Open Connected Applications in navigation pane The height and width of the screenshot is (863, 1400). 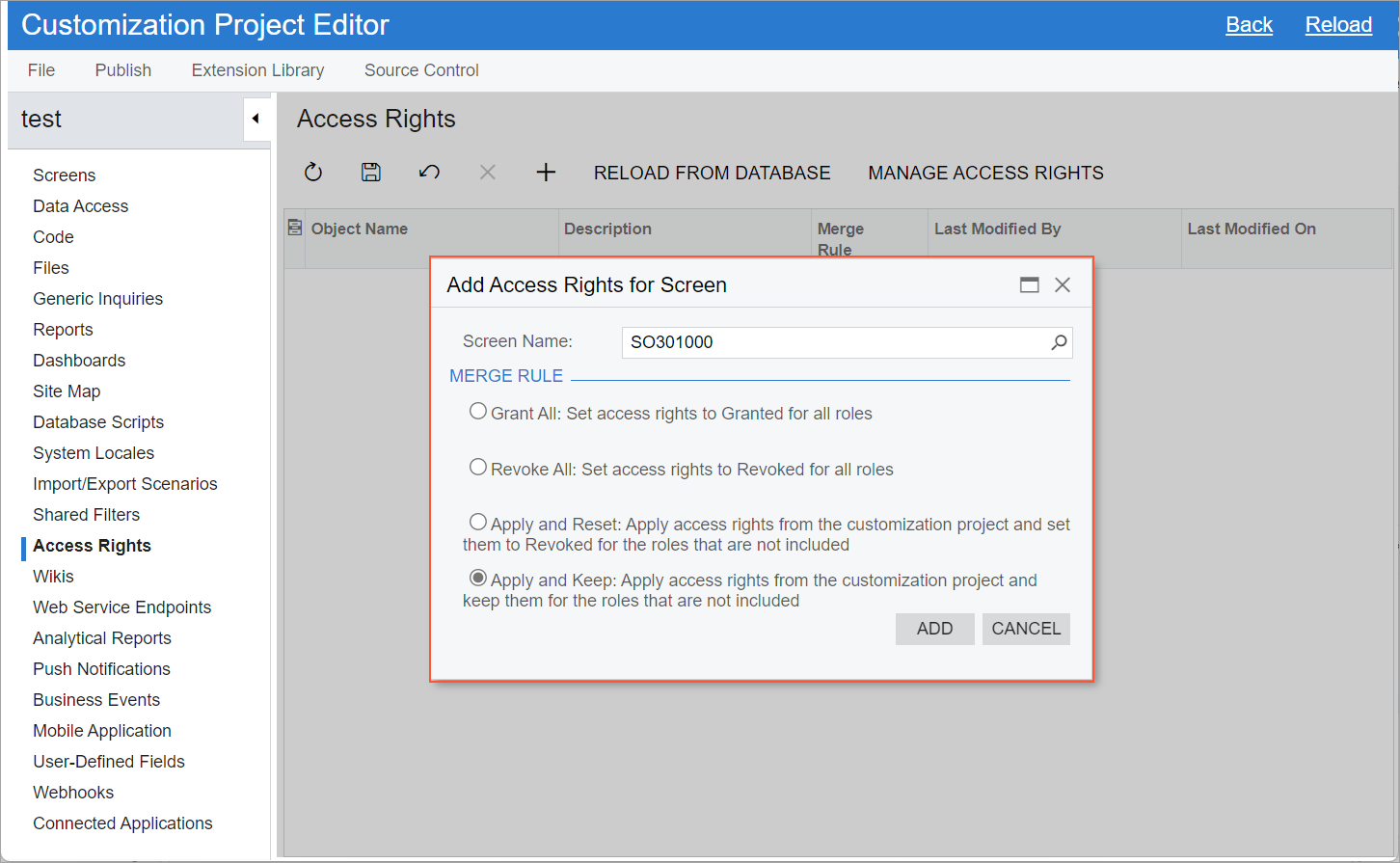(x=122, y=823)
